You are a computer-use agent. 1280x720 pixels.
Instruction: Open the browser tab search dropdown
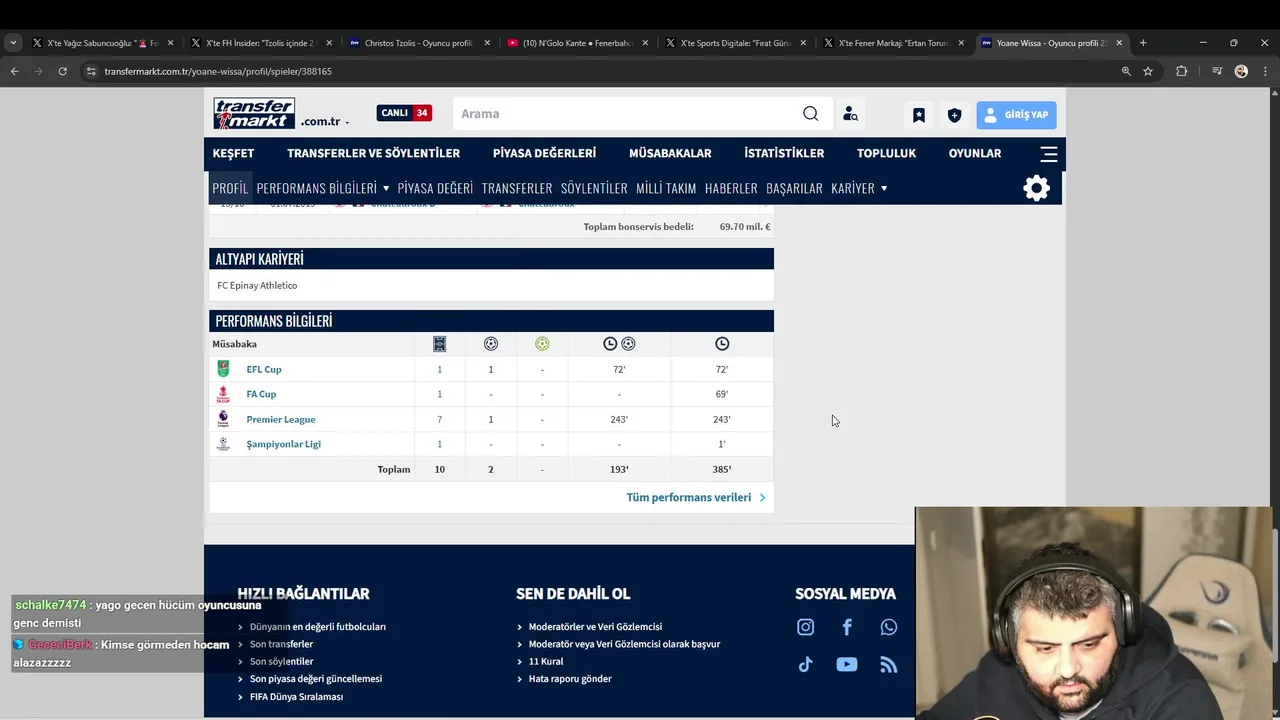12,43
